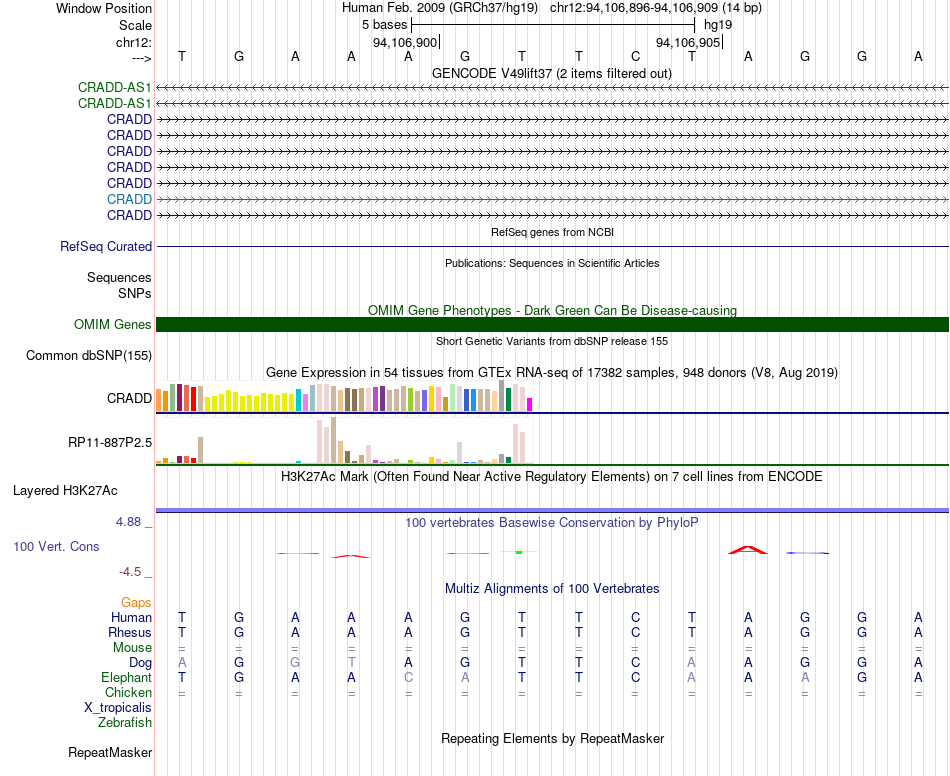Screen dimensions: 950x776
Task: Open the RepeatMasker track label
Action: pyautogui.click(x=110, y=752)
